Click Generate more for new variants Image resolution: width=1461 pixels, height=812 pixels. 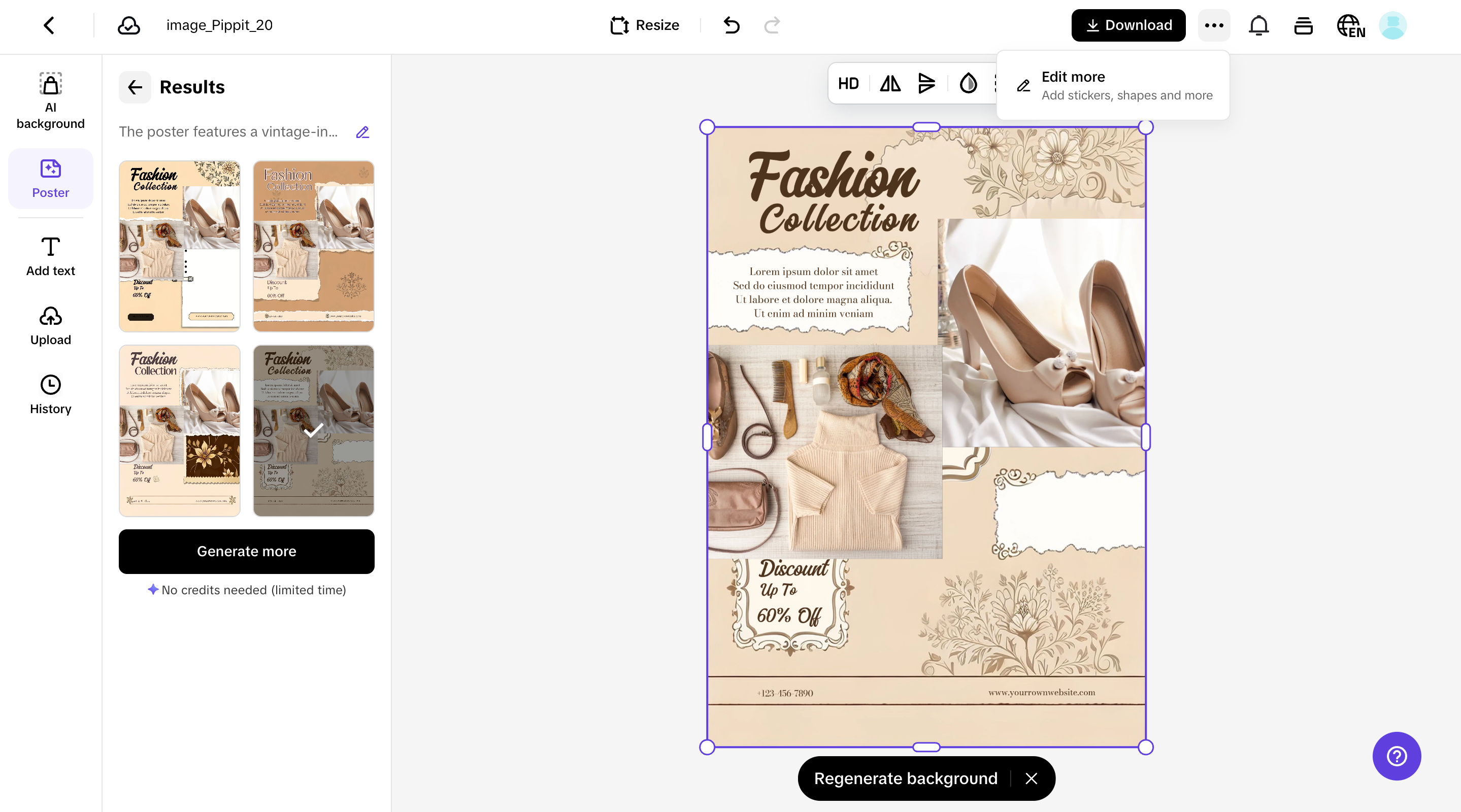246,551
